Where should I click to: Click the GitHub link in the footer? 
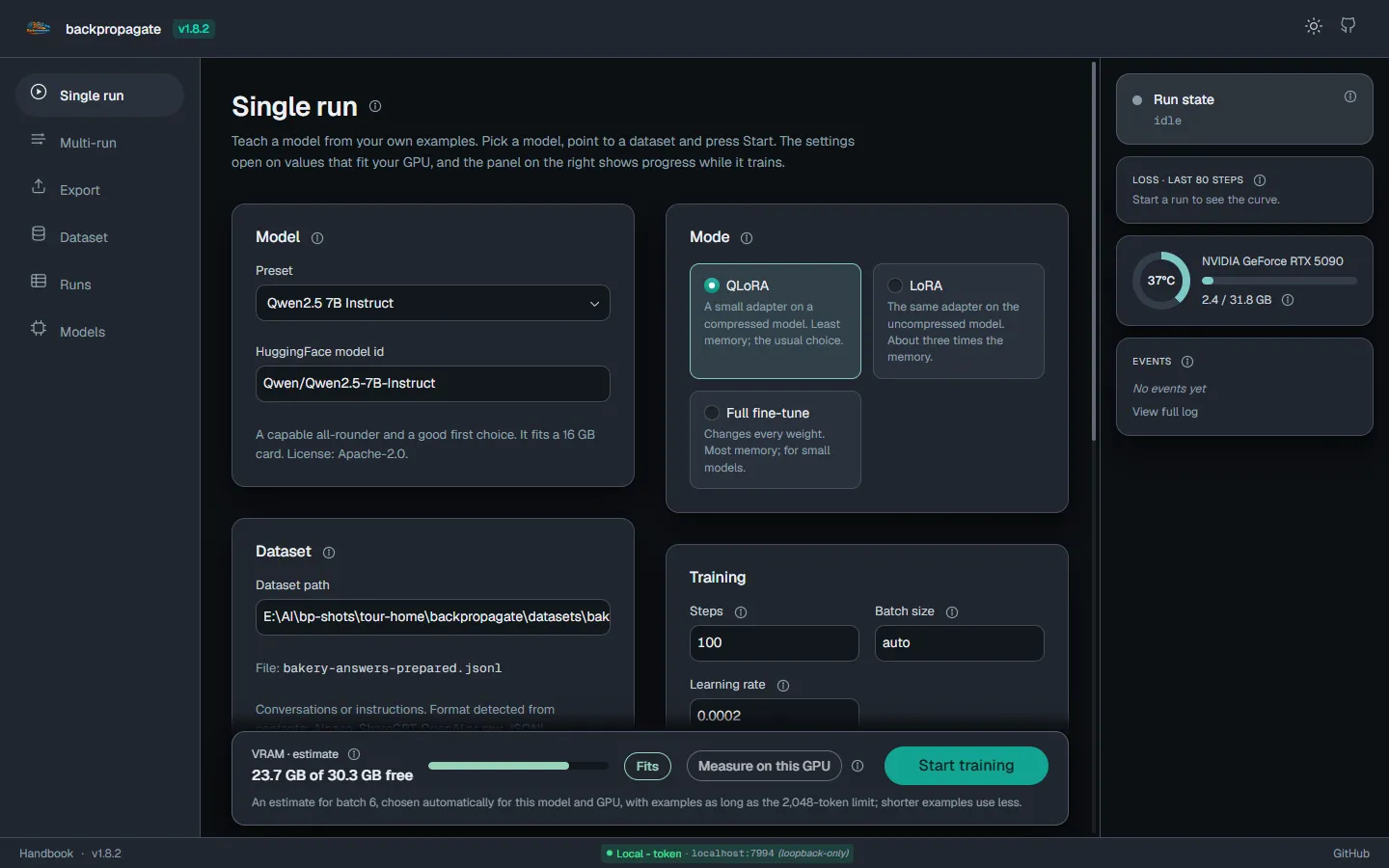[1351, 854]
